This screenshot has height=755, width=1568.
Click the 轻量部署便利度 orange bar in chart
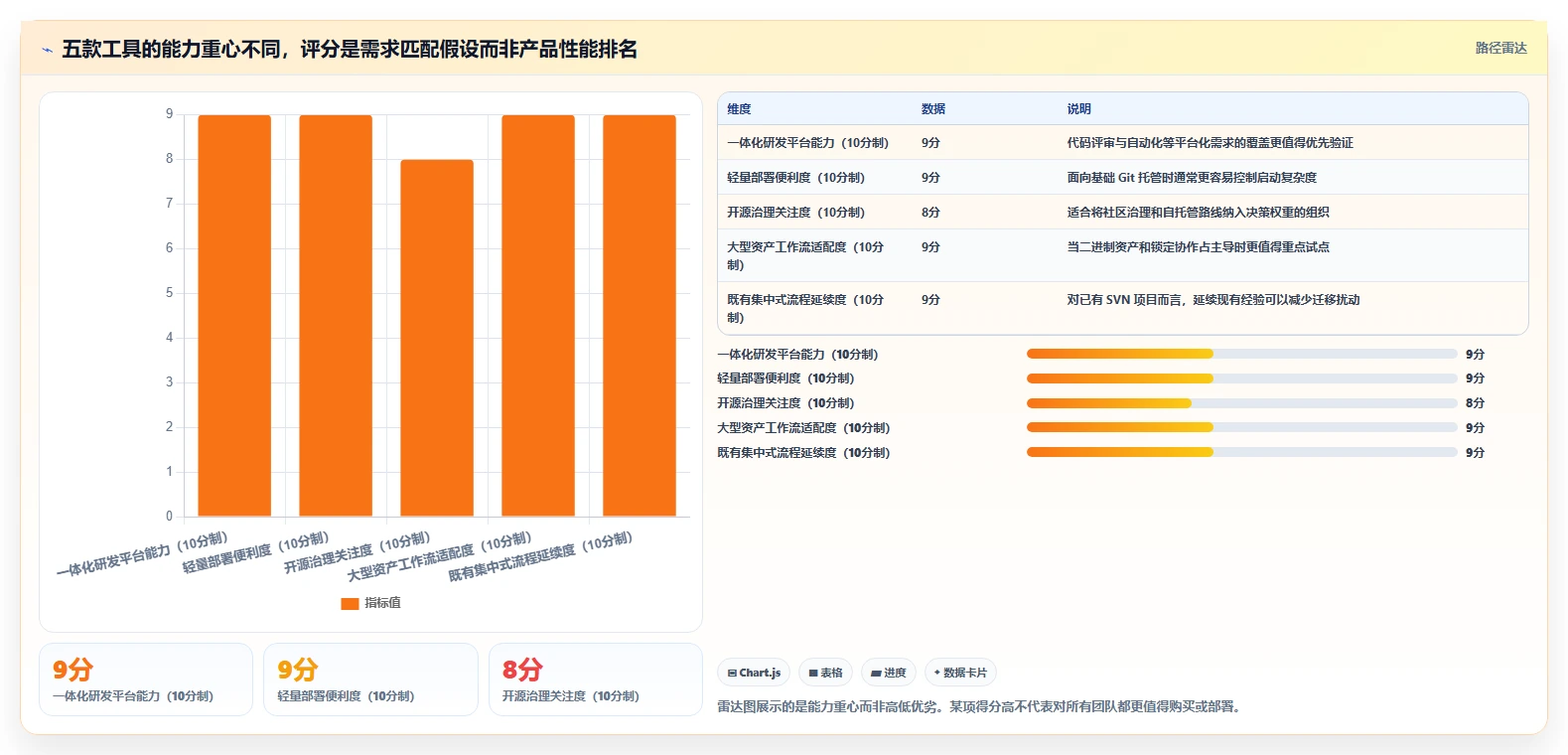336,316
